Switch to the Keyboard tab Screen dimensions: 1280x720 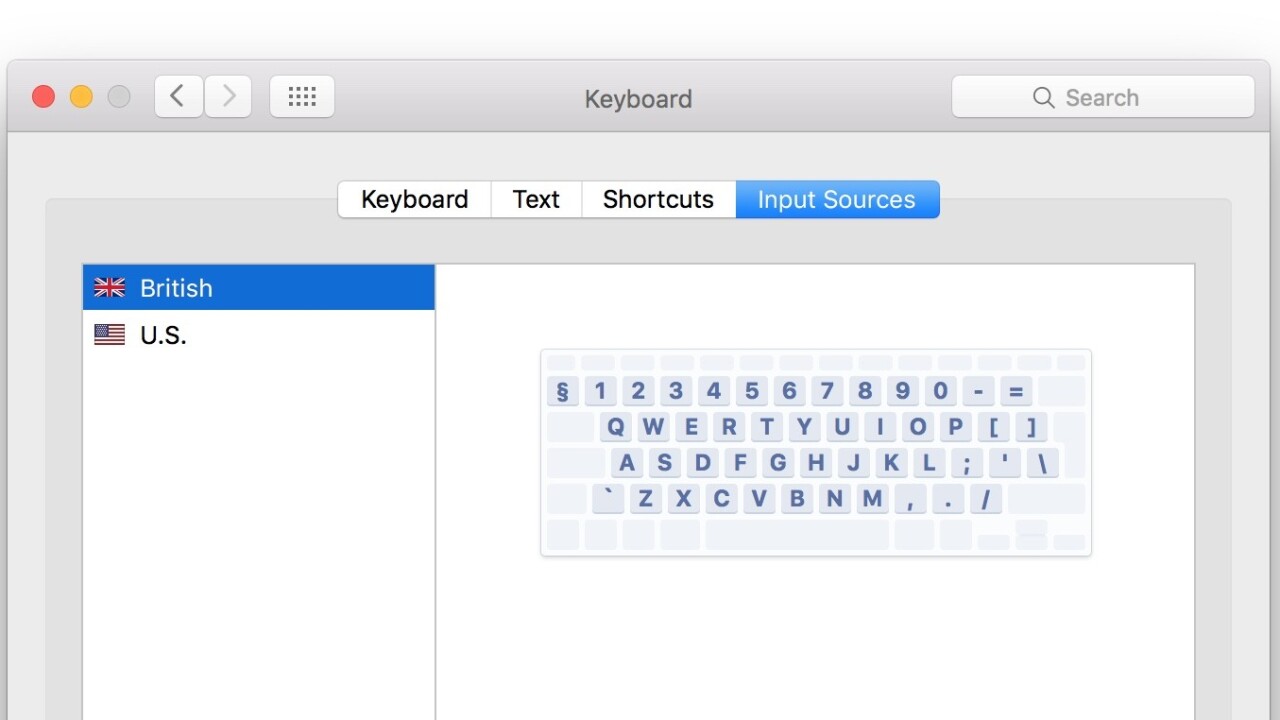[x=414, y=199]
